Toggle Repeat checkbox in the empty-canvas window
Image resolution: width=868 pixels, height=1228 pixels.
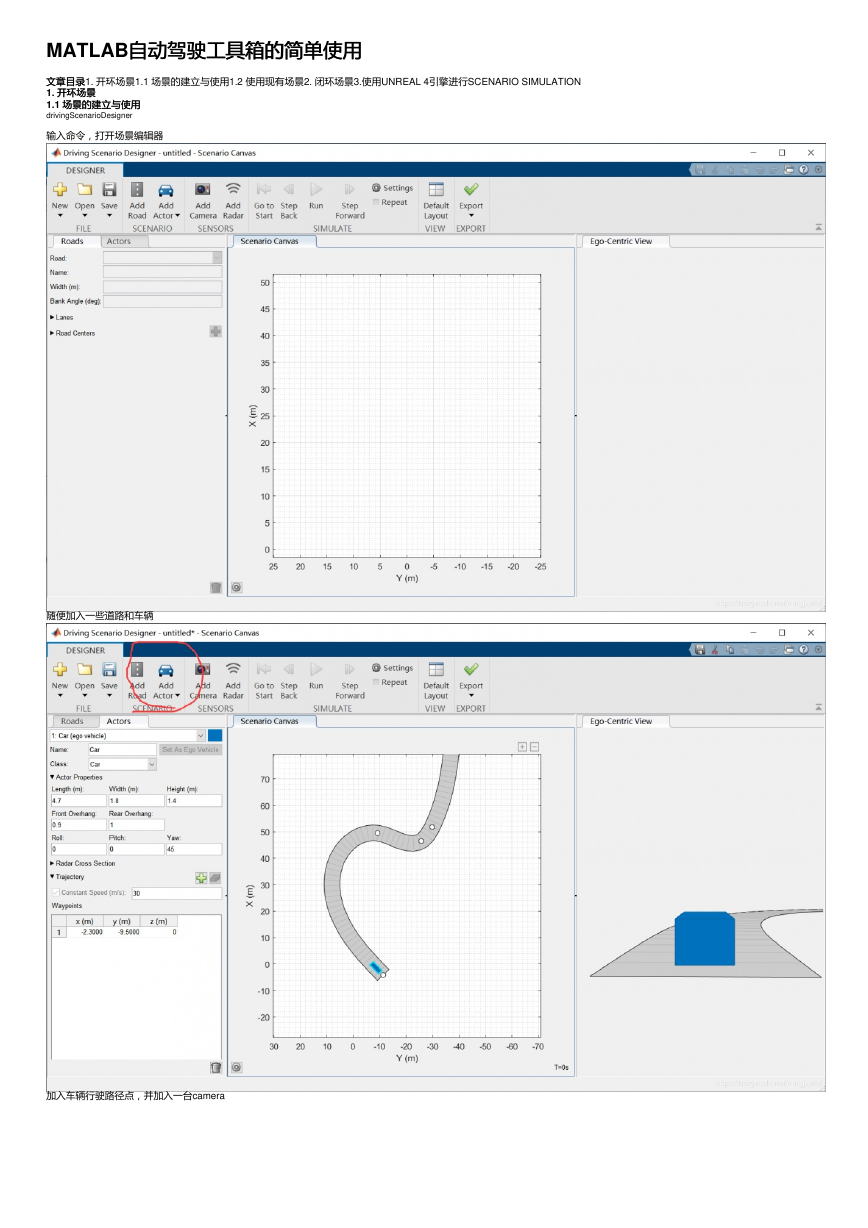376,202
